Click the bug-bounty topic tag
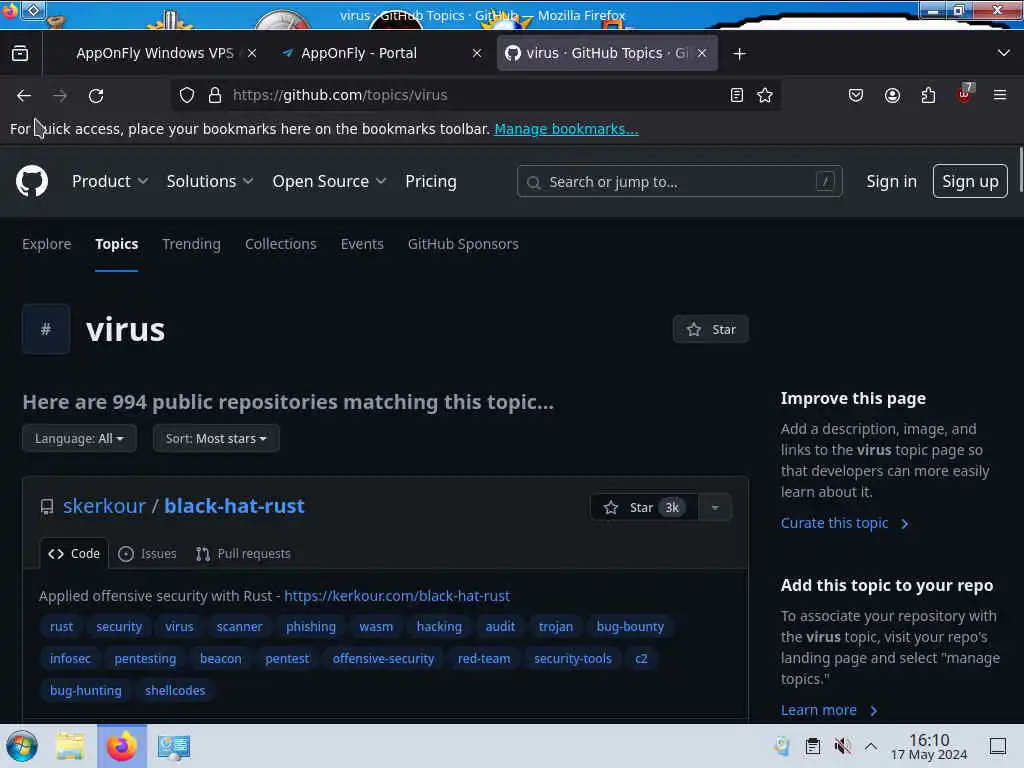This screenshot has width=1024, height=768. [x=630, y=627]
